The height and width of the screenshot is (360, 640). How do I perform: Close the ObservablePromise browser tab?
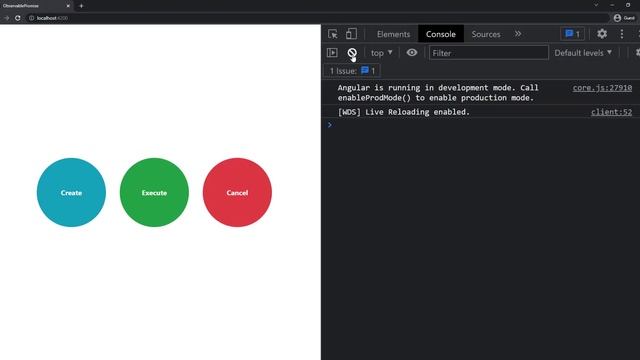tap(68, 6)
